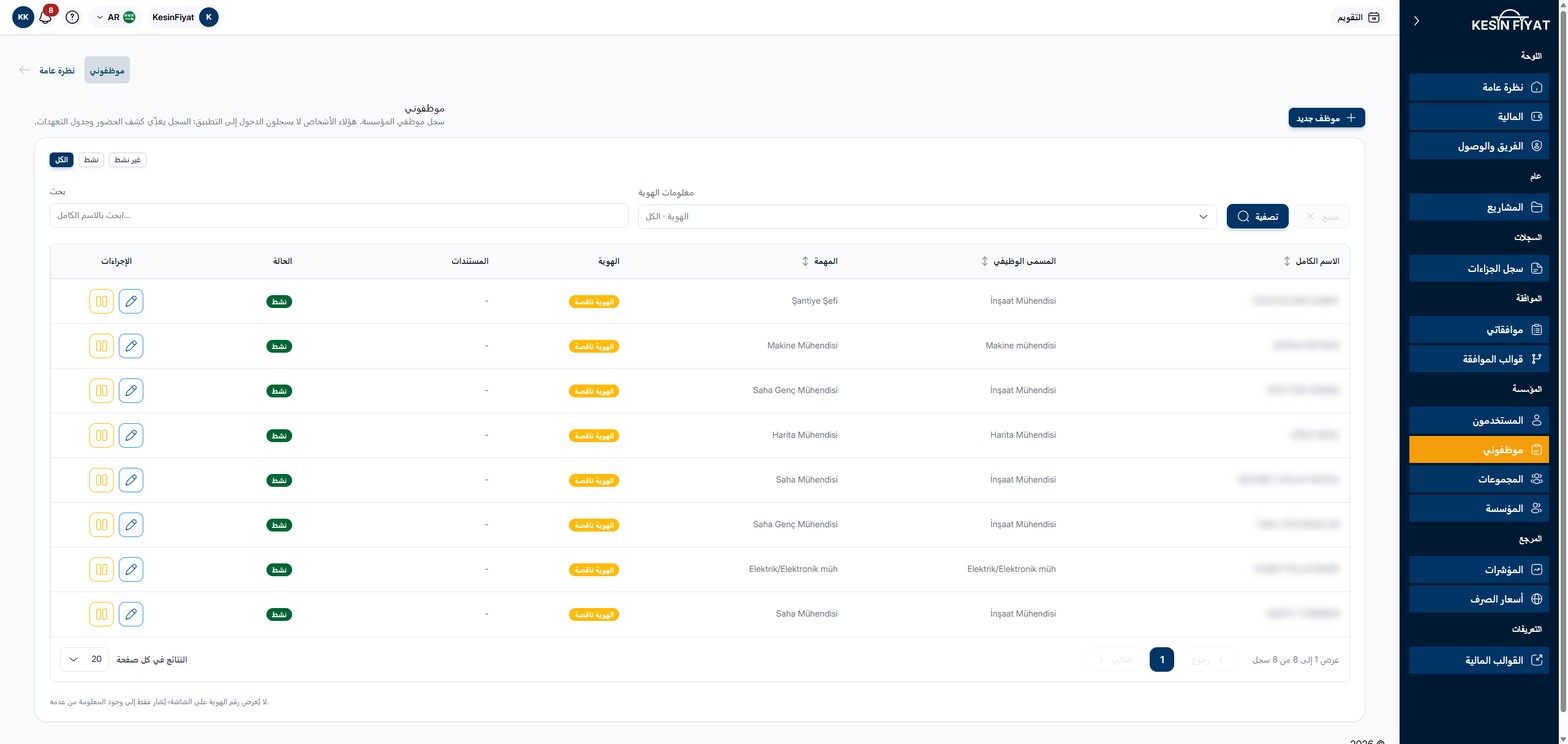Image resolution: width=1568 pixels, height=744 pixels.
Task: Click the yellow pause icon for Şantiye Şefi row
Action: click(x=101, y=301)
